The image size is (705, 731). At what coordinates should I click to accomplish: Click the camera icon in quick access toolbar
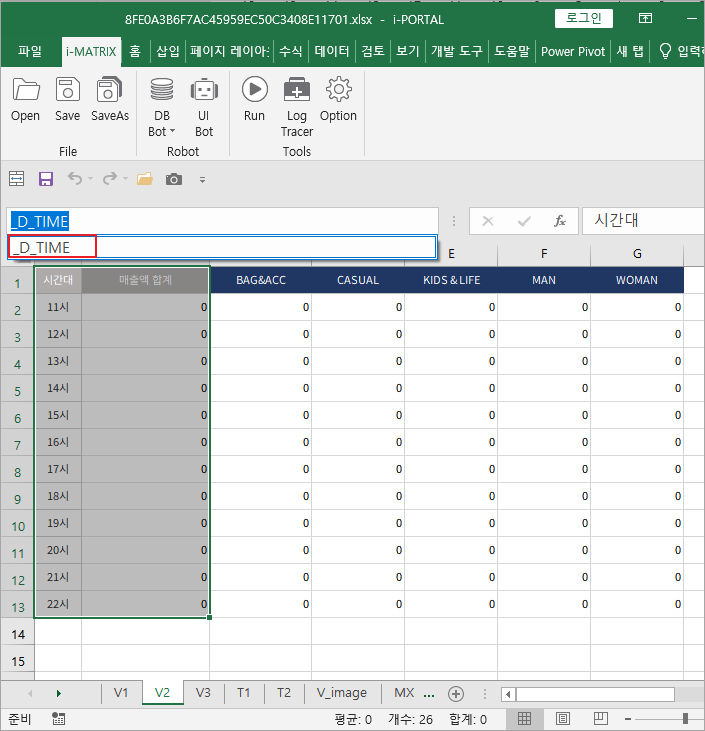pyautogui.click(x=174, y=179)
